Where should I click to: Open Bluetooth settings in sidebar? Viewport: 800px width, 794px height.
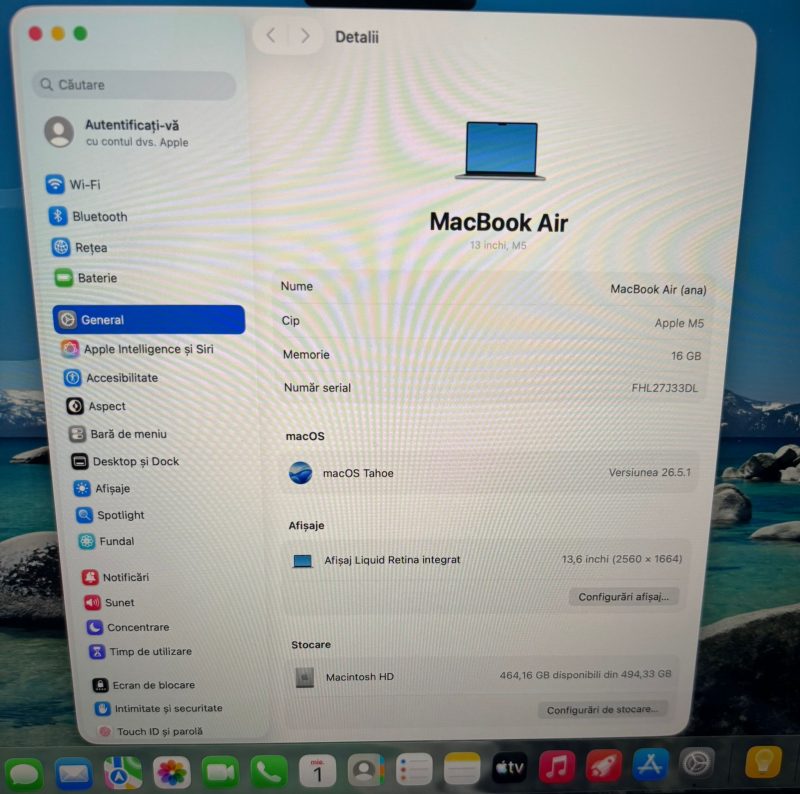(88, 216)
